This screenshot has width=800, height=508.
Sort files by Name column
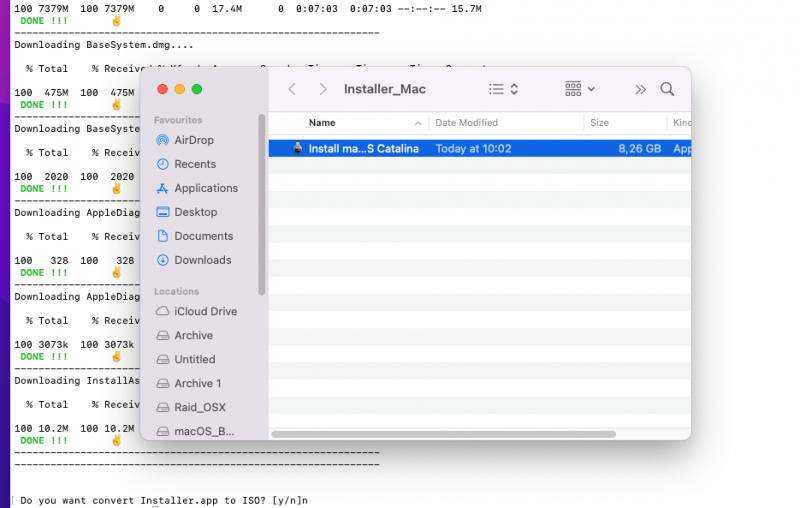[x=322, y=123]
